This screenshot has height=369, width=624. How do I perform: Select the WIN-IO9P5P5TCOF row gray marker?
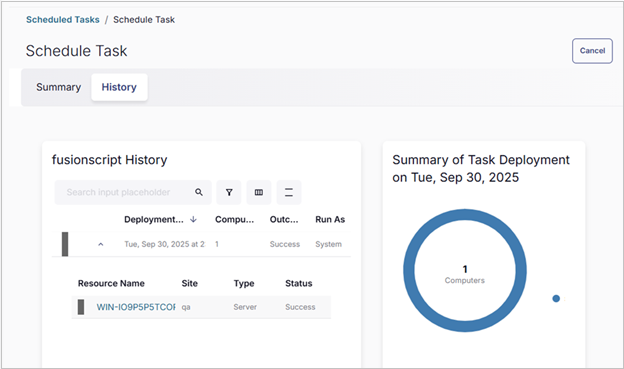(81, 307)
